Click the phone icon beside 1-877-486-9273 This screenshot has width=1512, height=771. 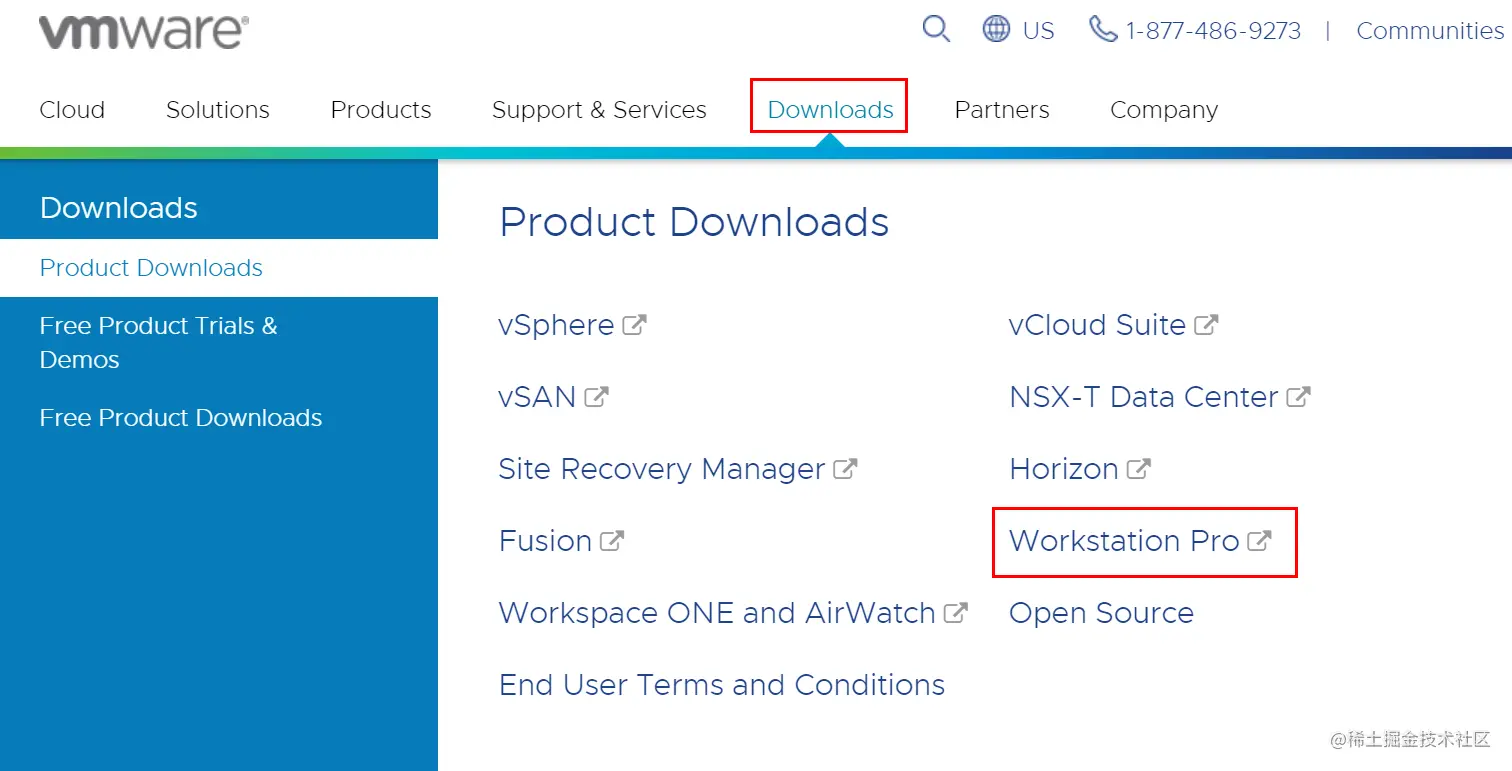coord(1104,29)
